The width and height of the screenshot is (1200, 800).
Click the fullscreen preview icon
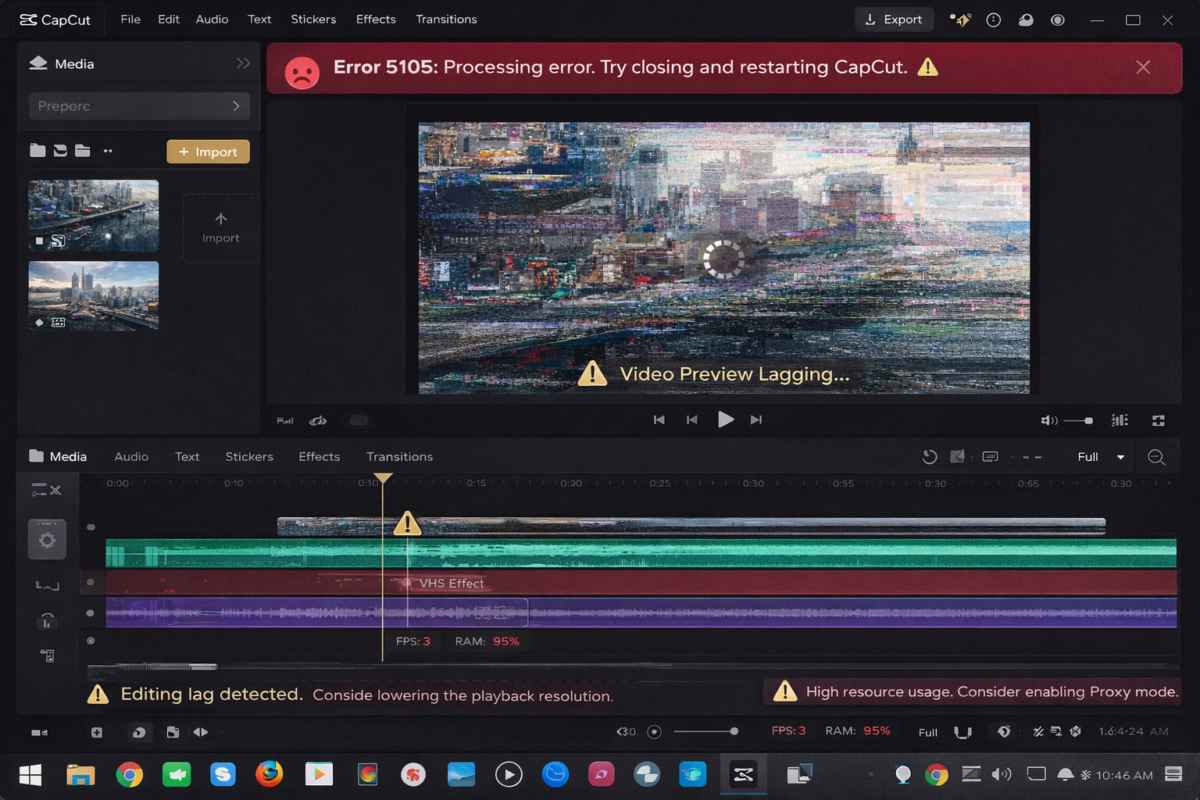click(x=1158, y=421)
